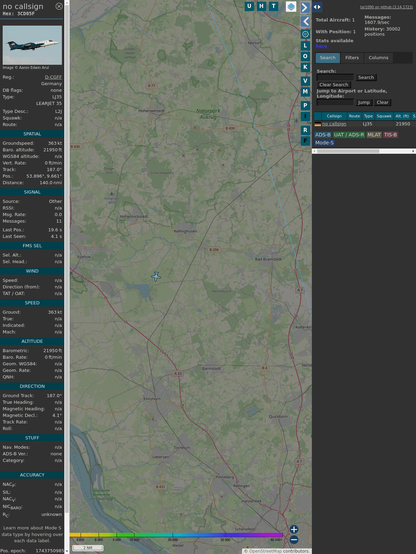The width and height of the screenshot is (416, 554).
Task: Click the K map button
Action: pyautogui.click(x=305, y=67)
